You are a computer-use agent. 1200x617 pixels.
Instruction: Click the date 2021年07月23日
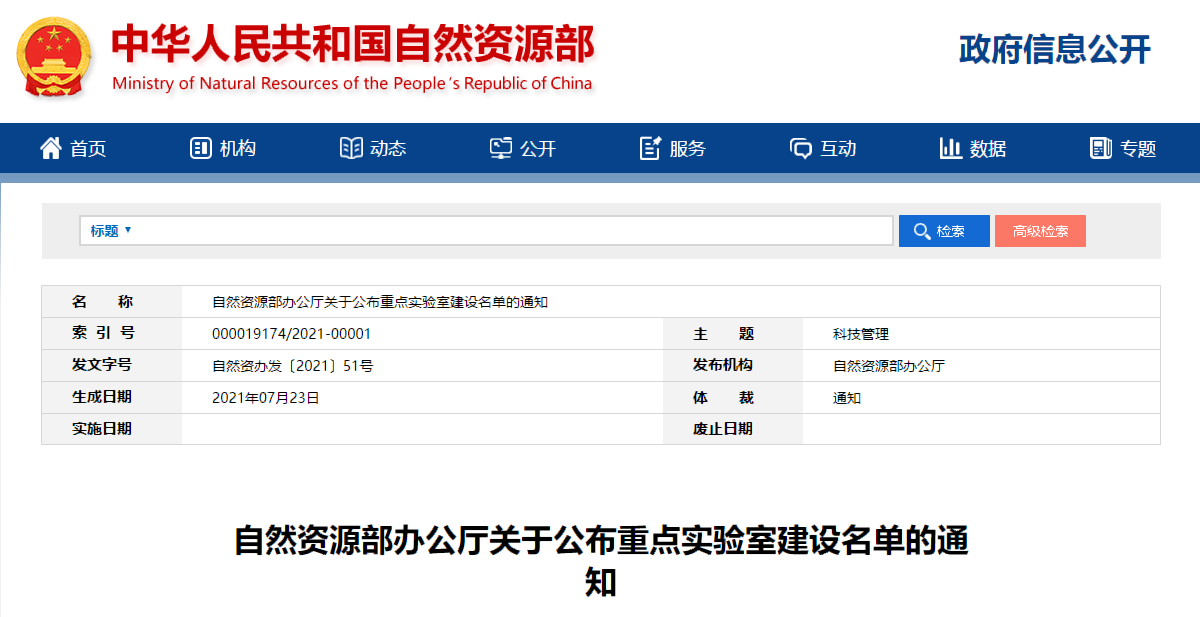coord(266,398)
